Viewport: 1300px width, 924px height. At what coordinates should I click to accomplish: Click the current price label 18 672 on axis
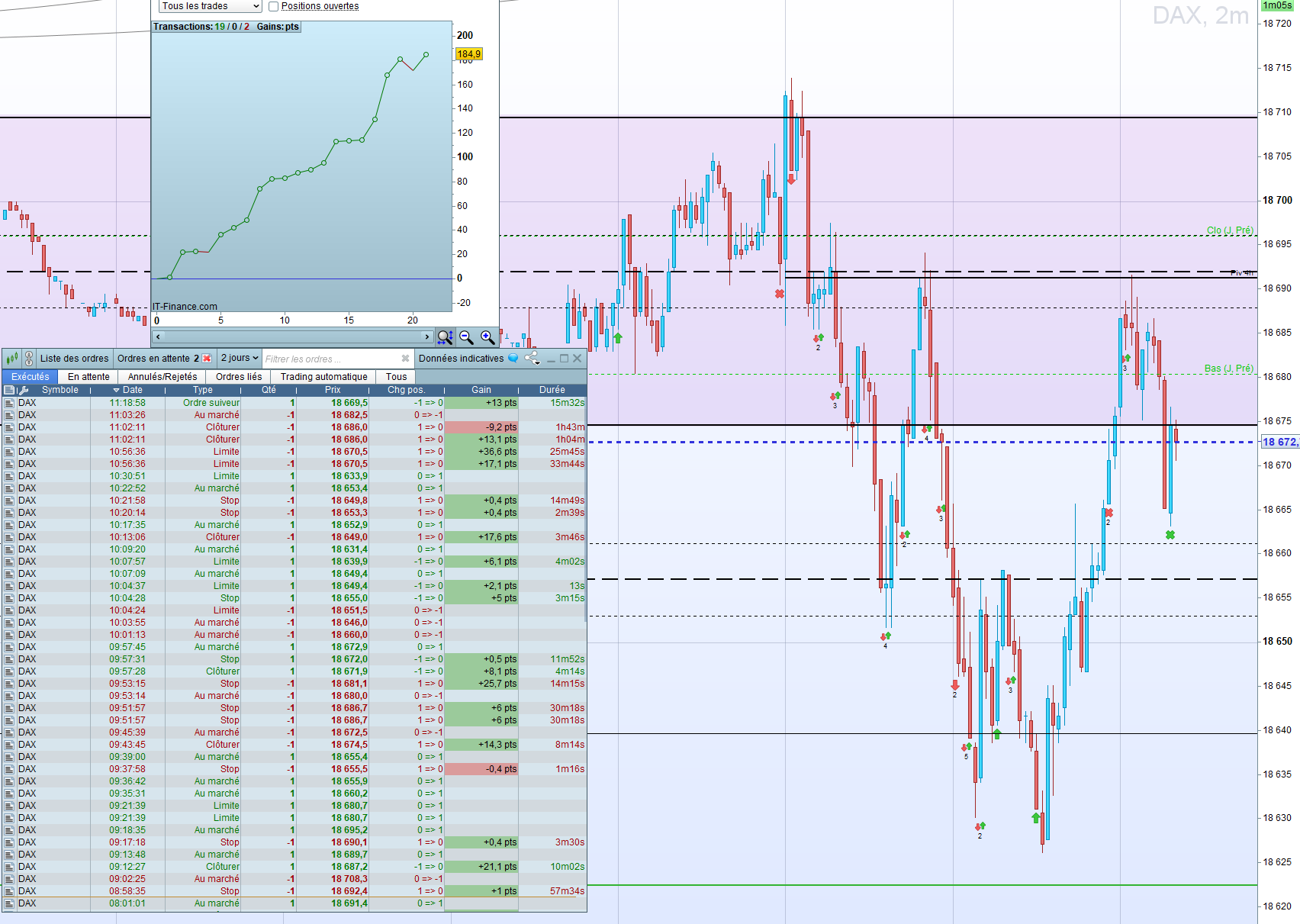pos(1280,442)
